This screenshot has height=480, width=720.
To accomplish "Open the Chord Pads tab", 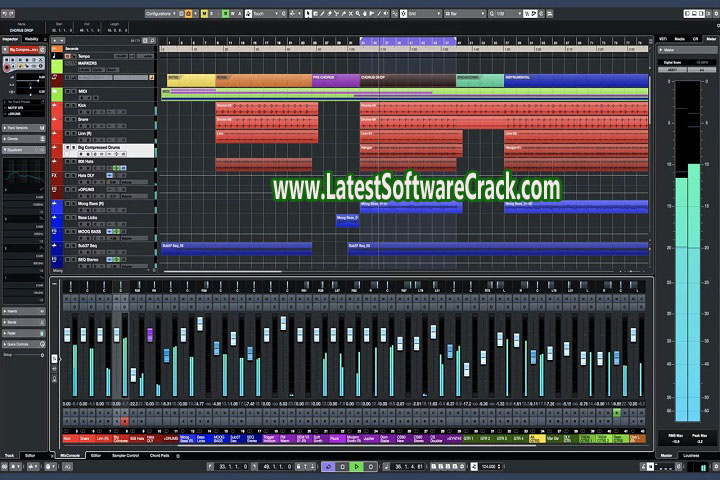I will click(160, 455).
